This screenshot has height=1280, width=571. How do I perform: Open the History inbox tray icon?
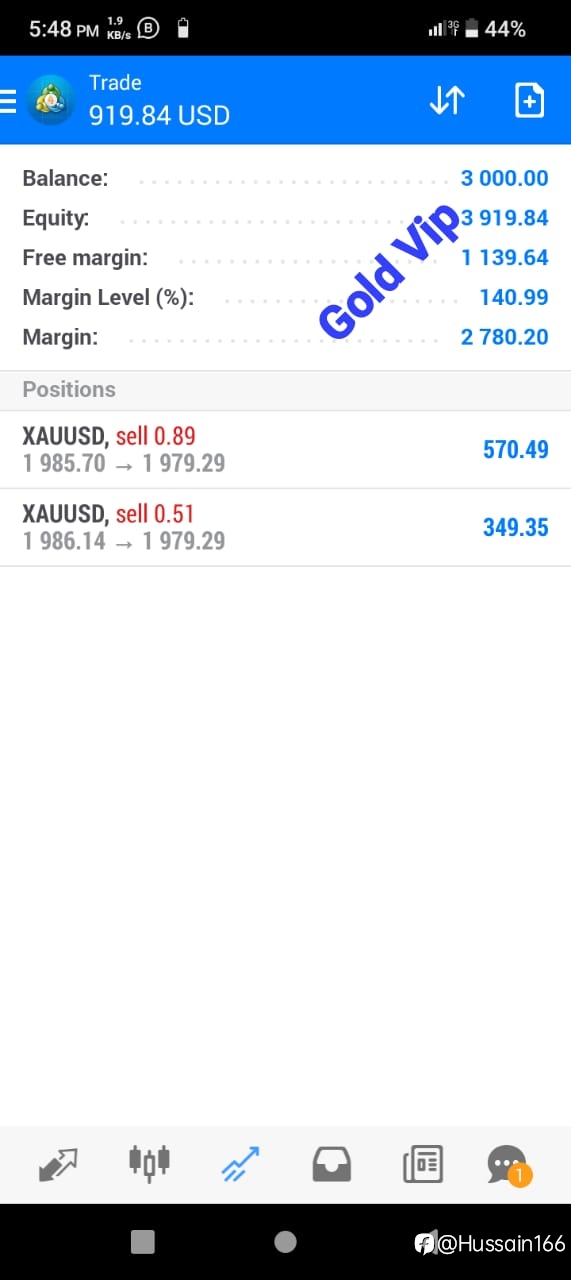pos(331,1164)
